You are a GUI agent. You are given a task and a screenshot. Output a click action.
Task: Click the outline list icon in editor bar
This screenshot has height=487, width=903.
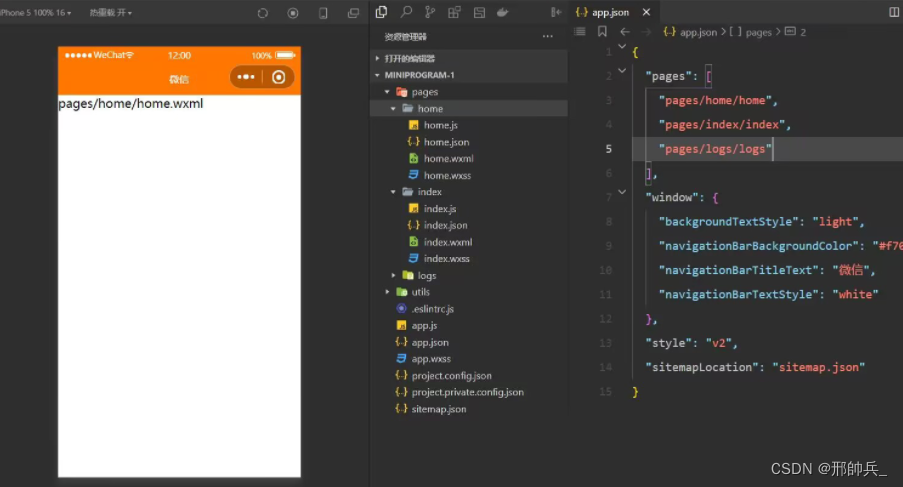click(x=580, y=32)
